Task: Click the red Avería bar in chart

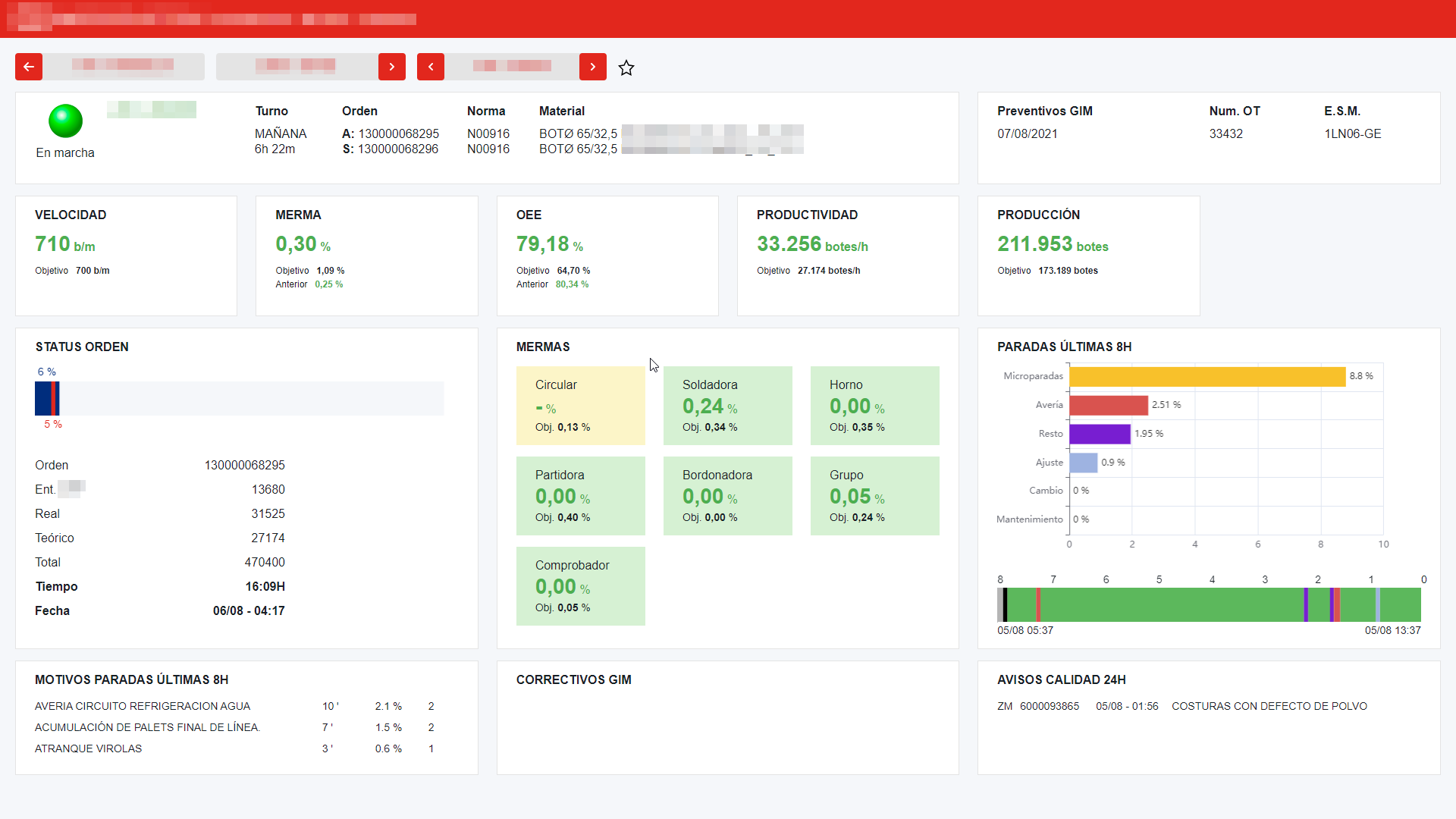Action: tap(1109, 405)
